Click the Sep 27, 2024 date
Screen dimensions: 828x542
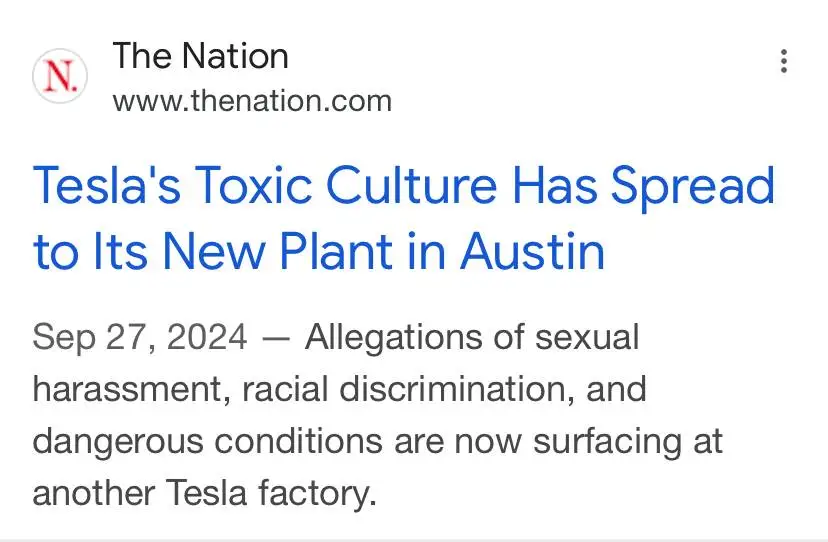click(x=139, y=337)
